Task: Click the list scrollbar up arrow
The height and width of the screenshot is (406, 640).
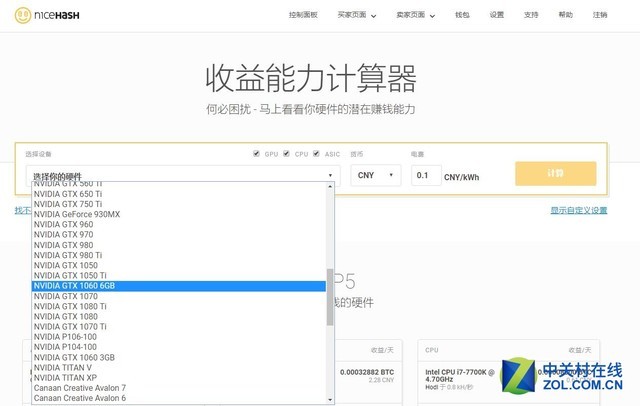Action: [x=330, y=186]
